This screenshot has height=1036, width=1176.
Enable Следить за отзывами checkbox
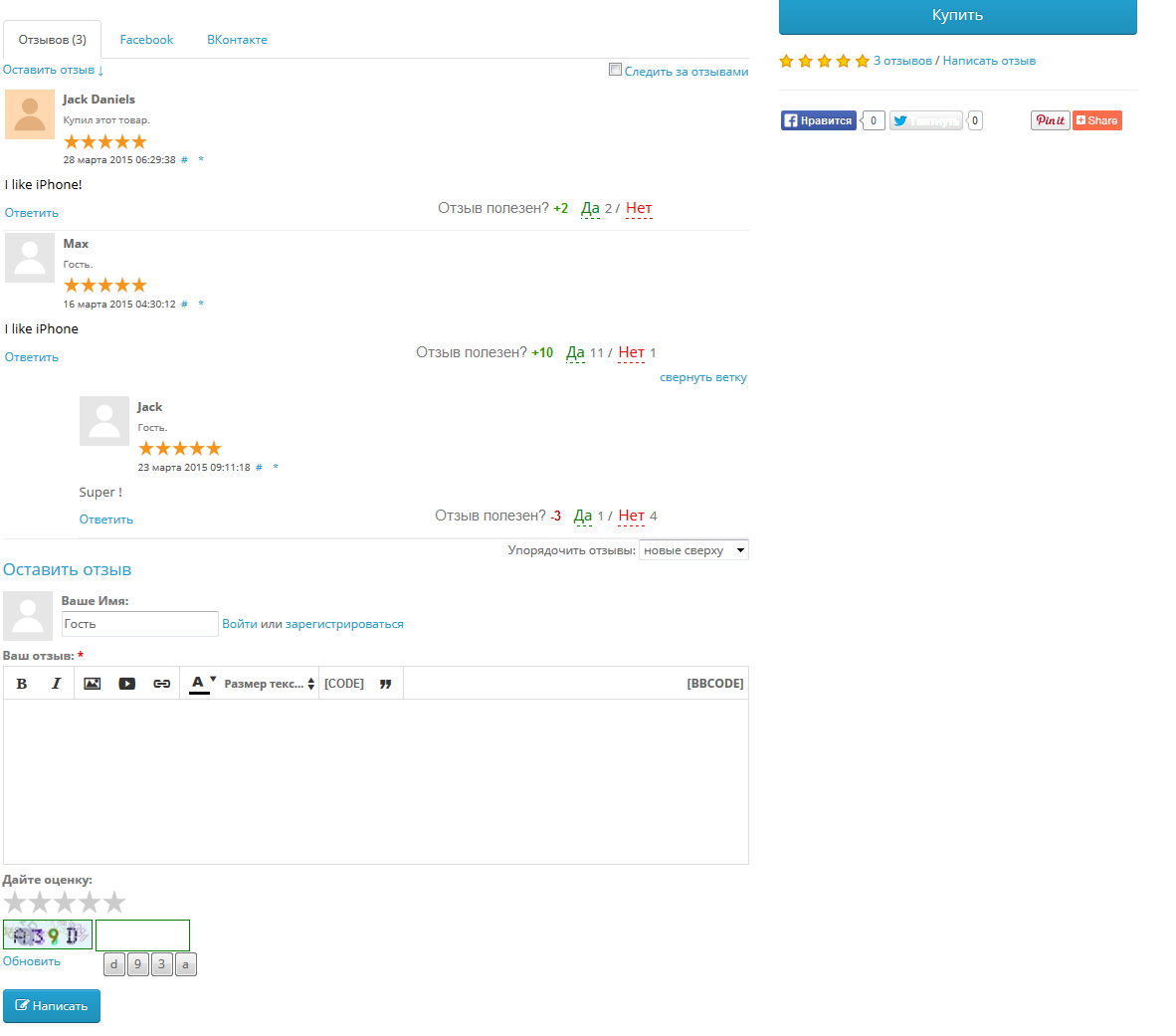coord(615,70)
